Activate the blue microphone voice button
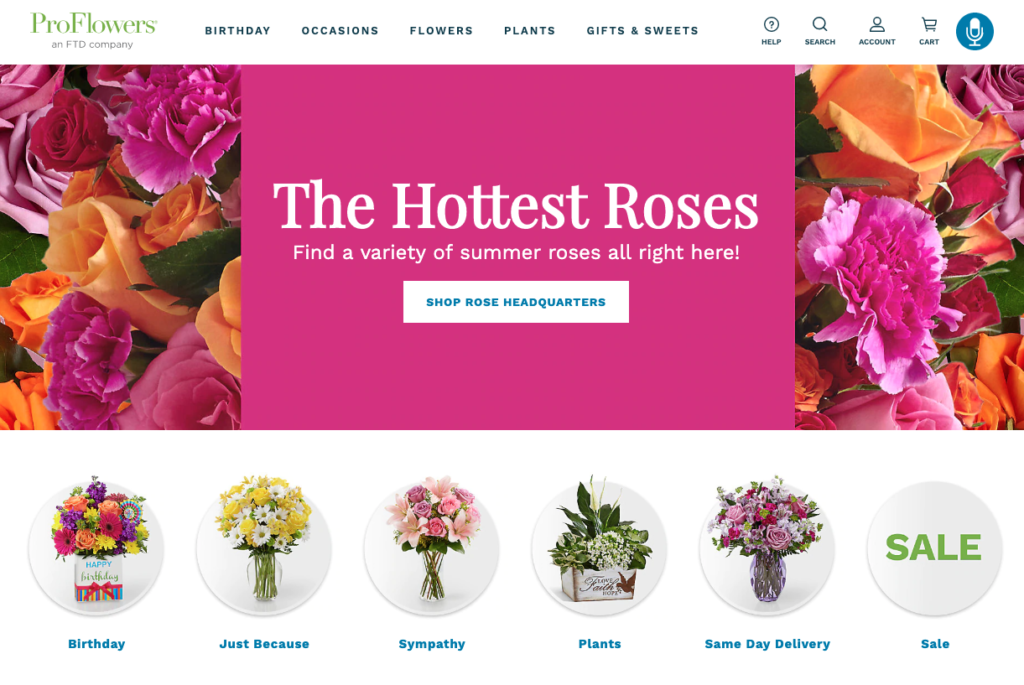This screenshot has width=1024, height=685. [x=974, y=31]
